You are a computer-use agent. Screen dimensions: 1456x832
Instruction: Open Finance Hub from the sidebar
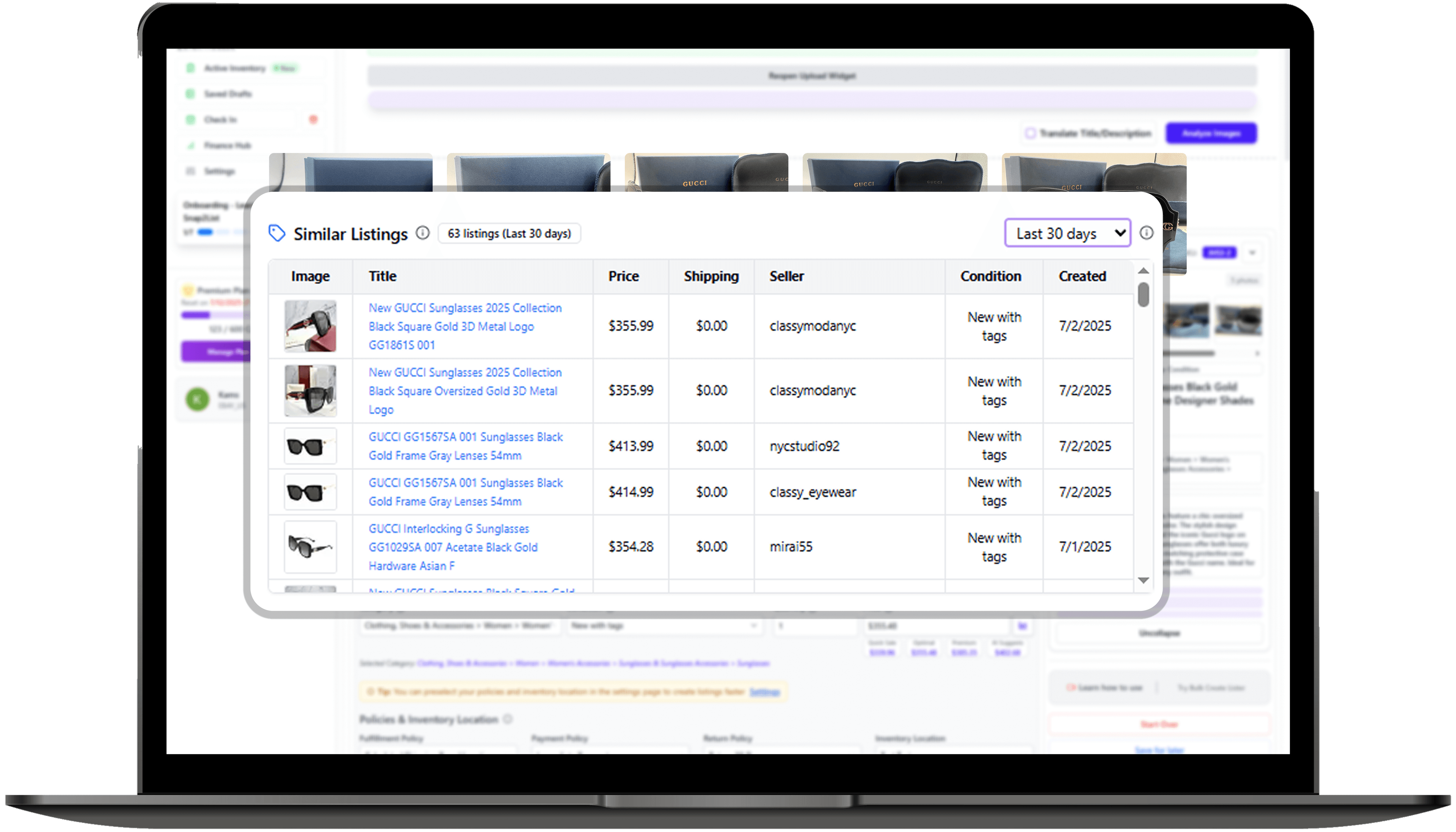tap(191, 145)
